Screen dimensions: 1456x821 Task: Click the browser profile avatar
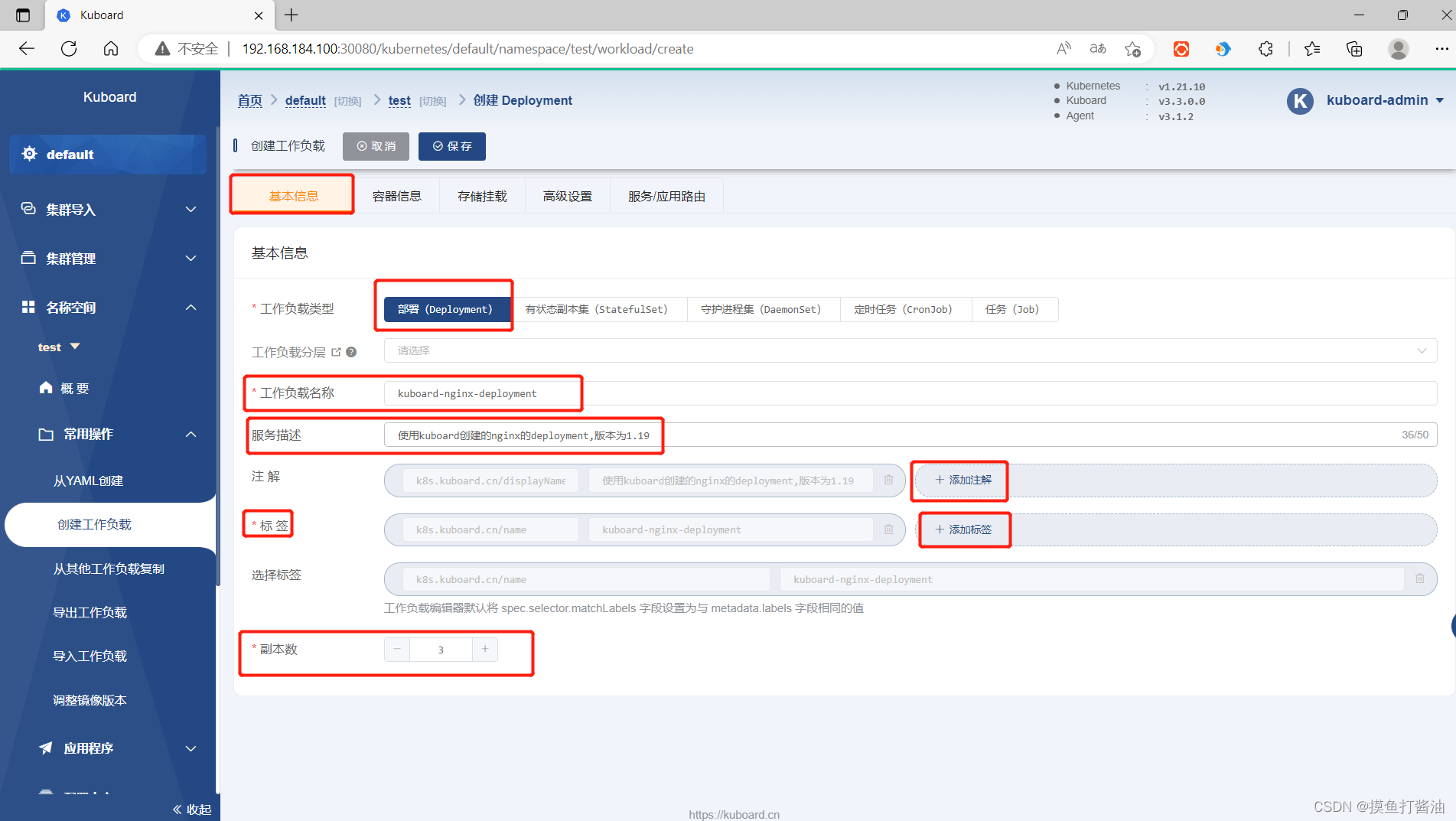(1399, 49)
